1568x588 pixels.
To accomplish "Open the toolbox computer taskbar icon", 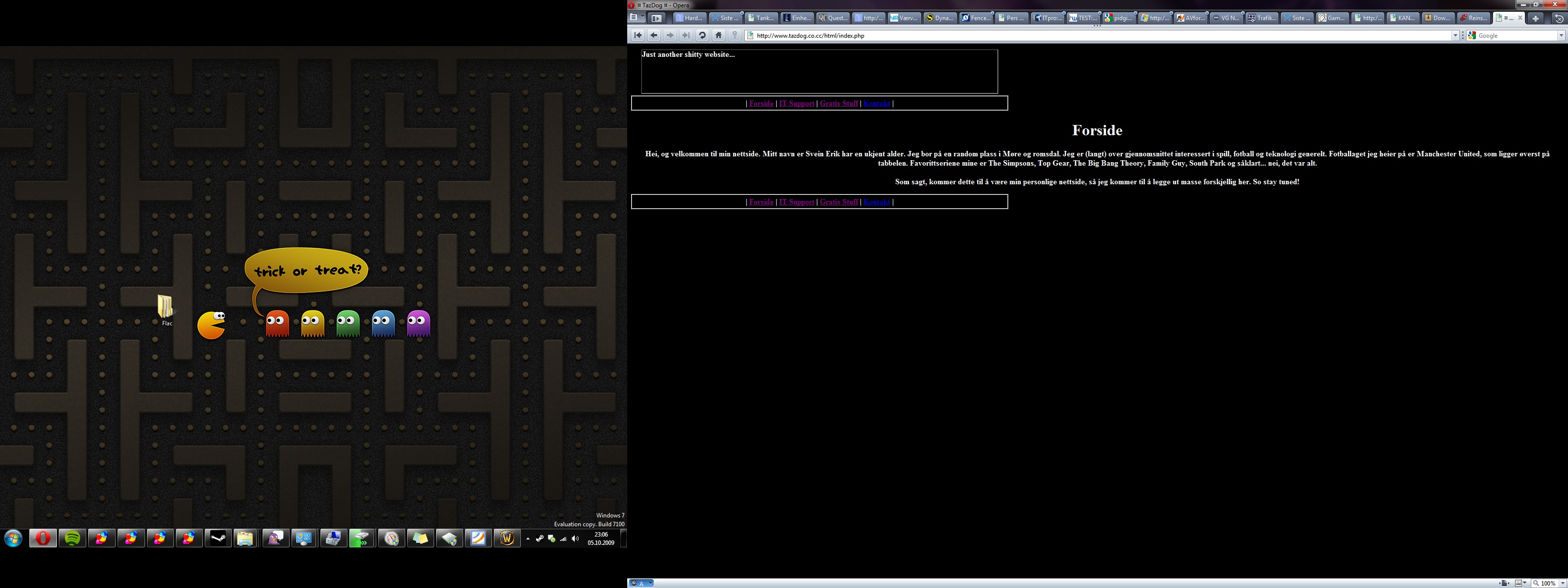I will [333, 538].
